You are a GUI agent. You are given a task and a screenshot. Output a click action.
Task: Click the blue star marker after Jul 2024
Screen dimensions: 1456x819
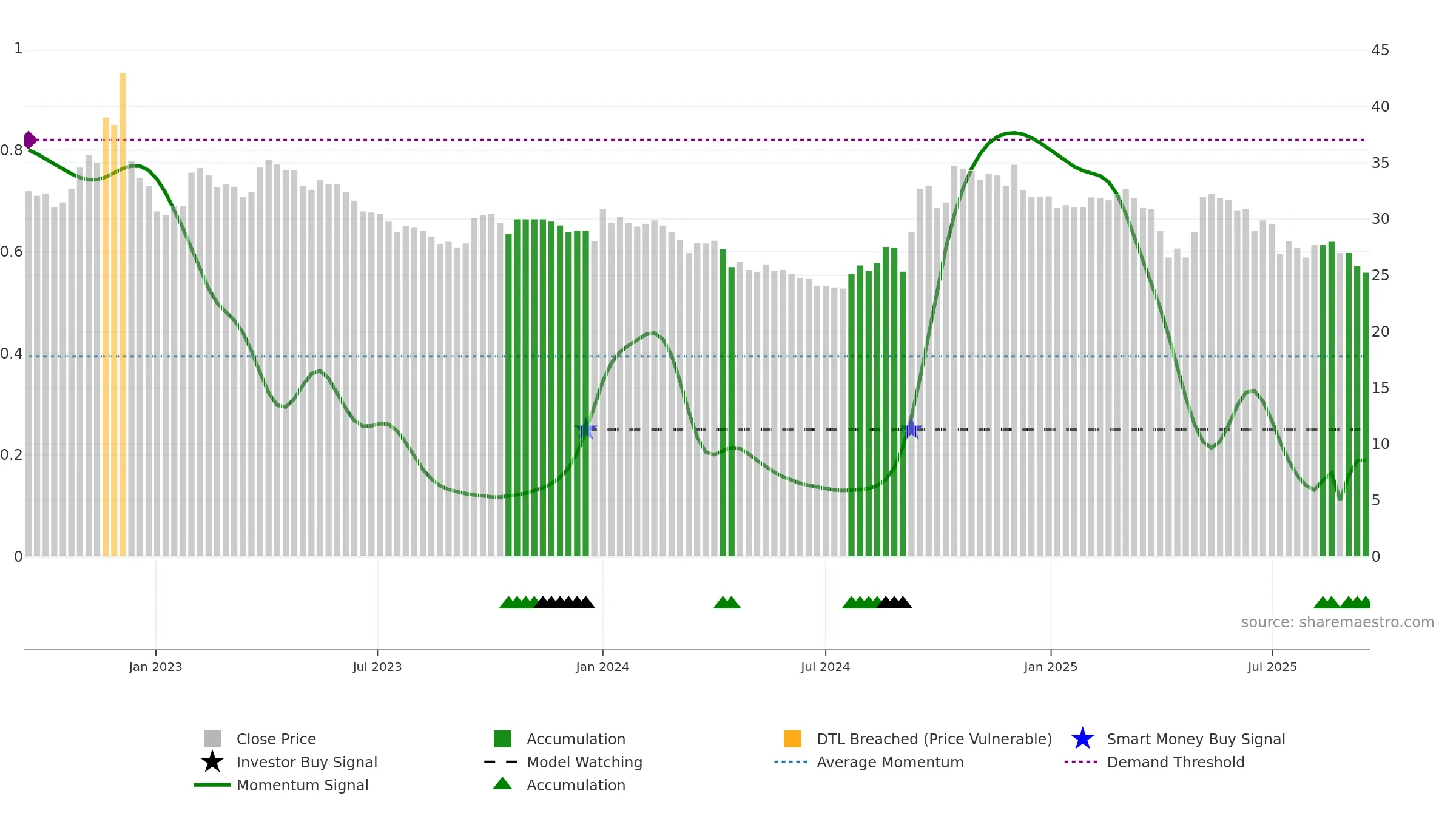coord(911,430)
